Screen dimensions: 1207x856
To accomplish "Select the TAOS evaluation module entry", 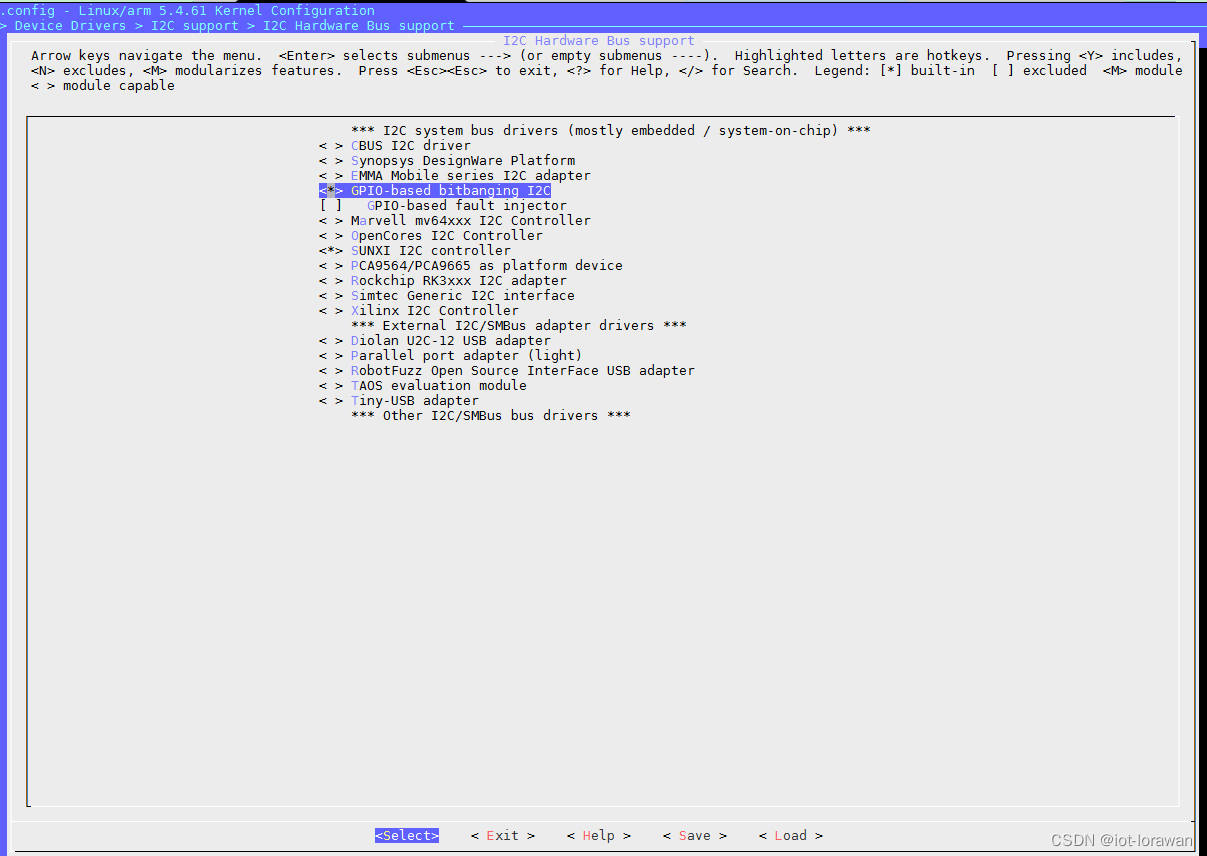I will [x=437, y=385].
